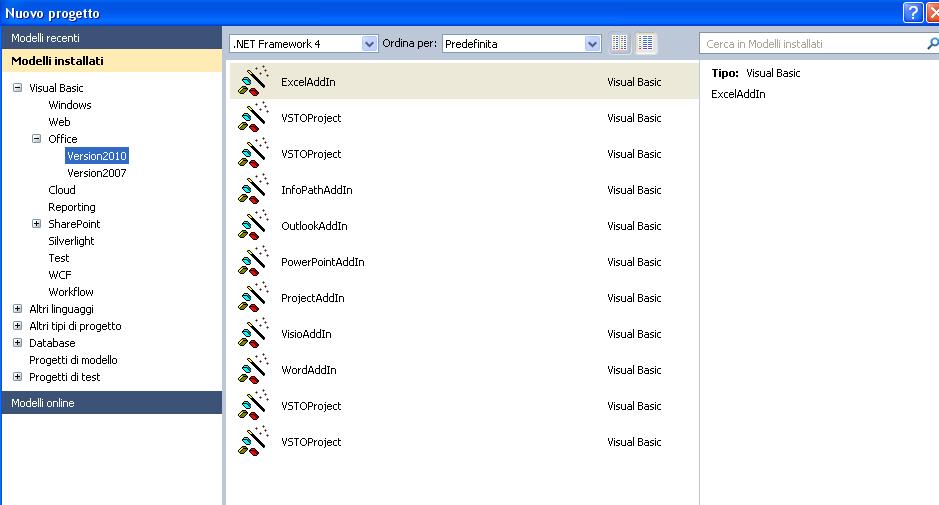Select the Cloud category

62,190
